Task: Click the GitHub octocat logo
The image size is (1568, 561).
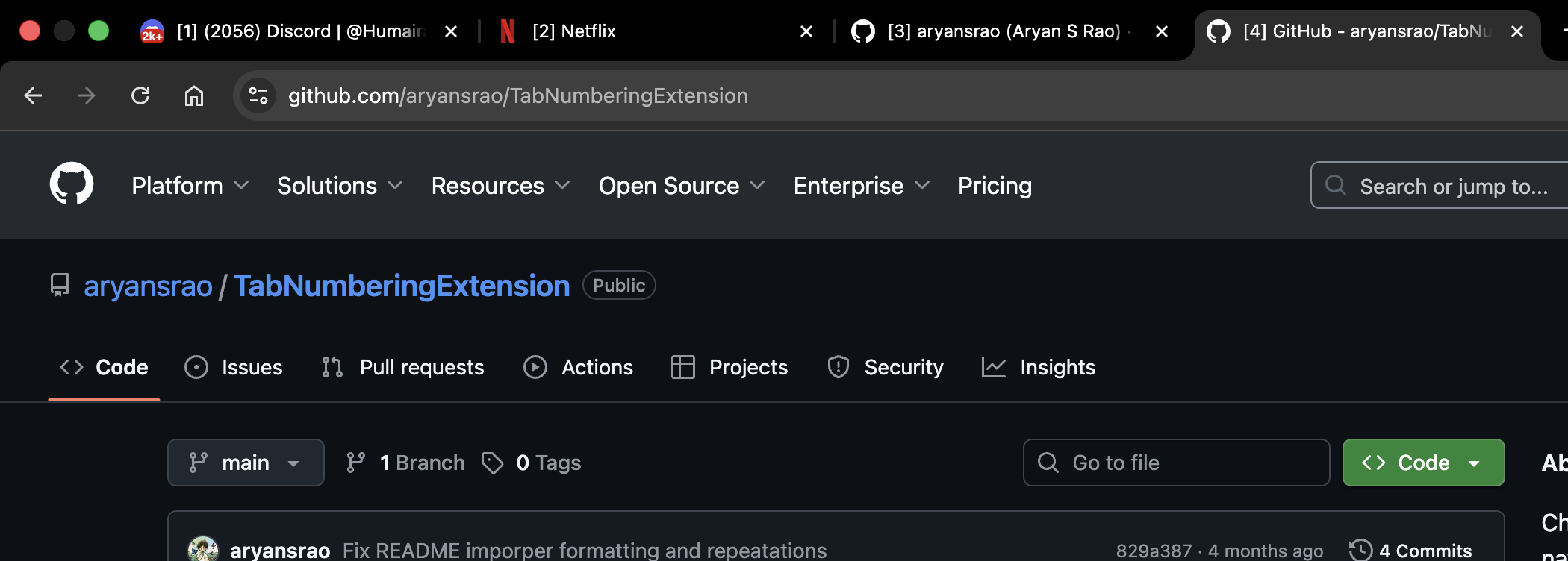Action: pyautogui.click(x=72, y=184)
